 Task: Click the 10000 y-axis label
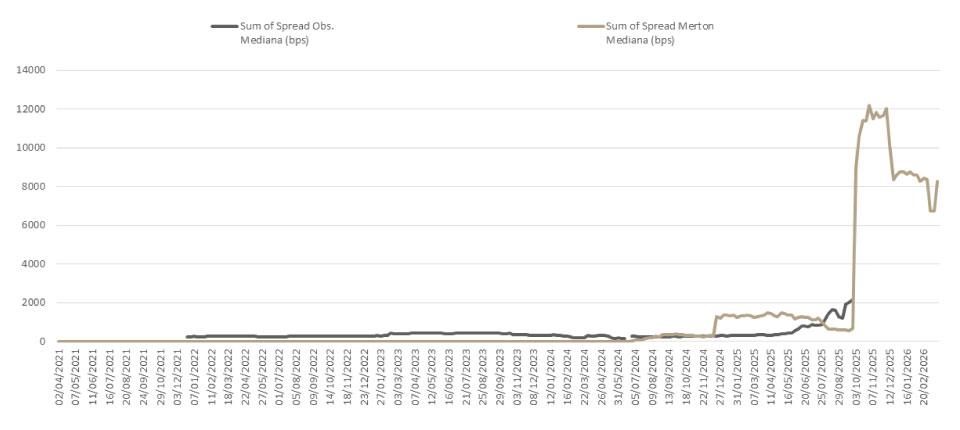(x=31, y=147)
